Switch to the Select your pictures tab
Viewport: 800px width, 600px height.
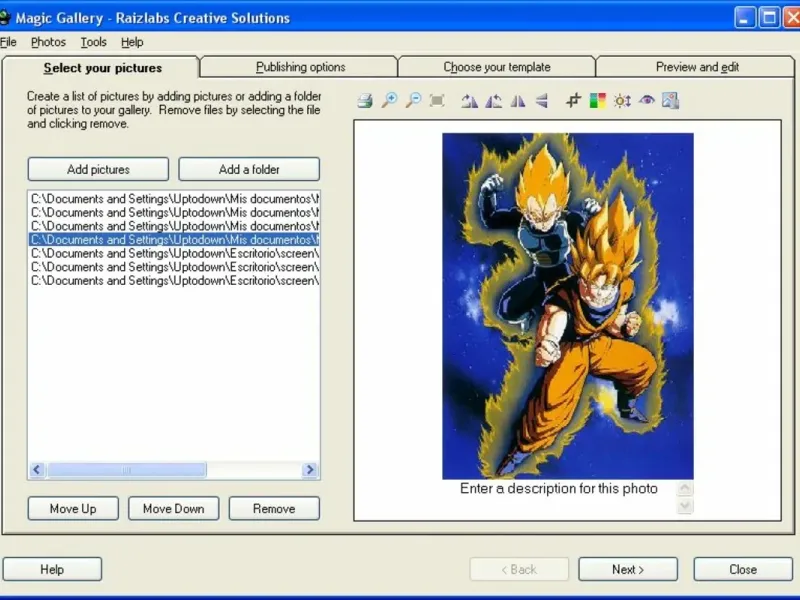click(102, 68)
